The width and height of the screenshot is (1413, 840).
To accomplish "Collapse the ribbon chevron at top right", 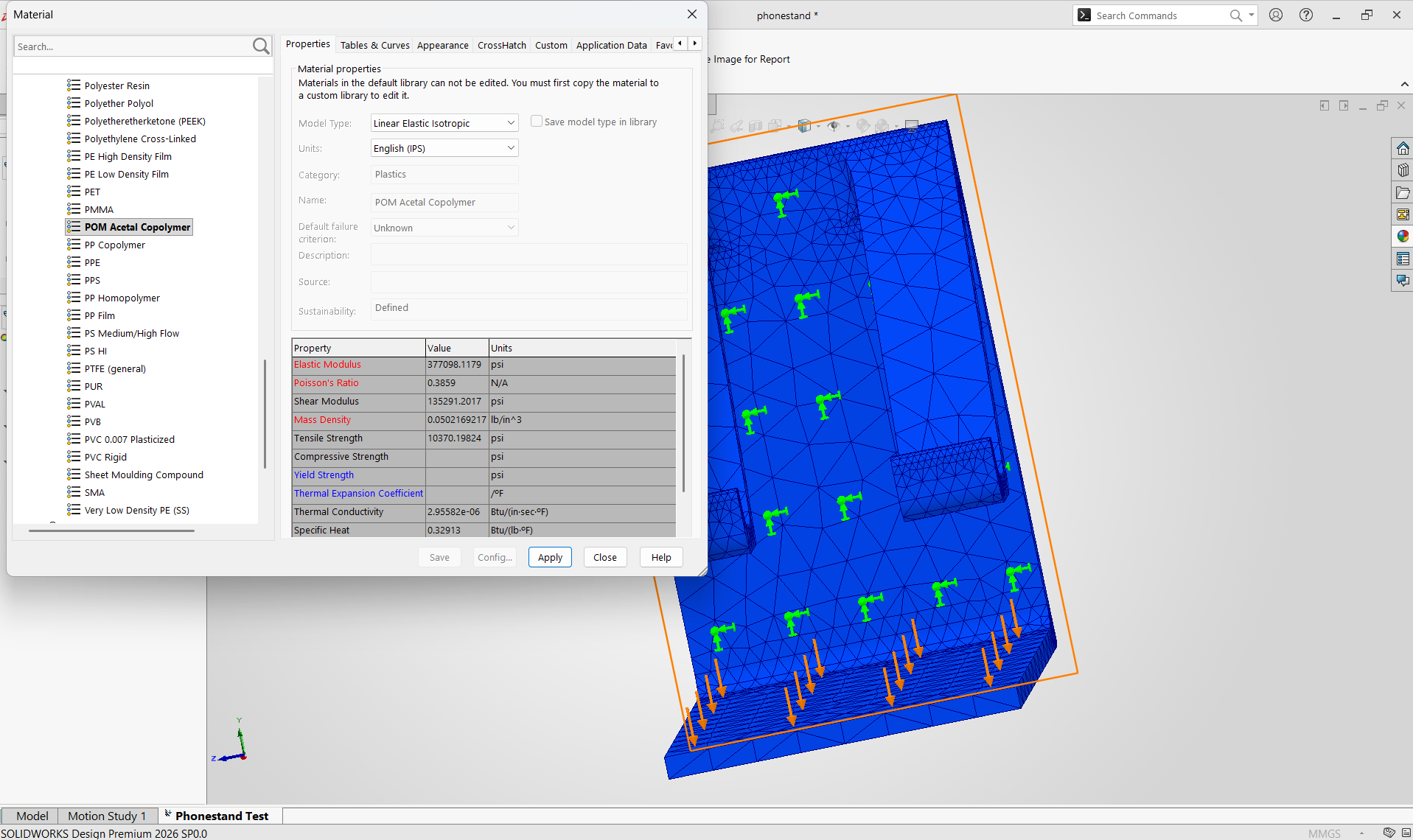I will (x=1404, y=84).
